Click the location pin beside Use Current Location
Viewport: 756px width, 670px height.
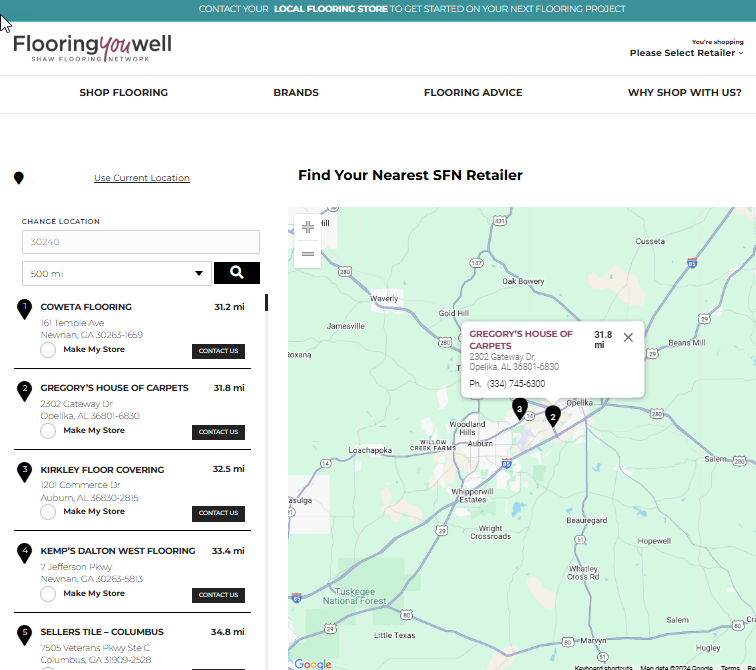pos(19,178)
